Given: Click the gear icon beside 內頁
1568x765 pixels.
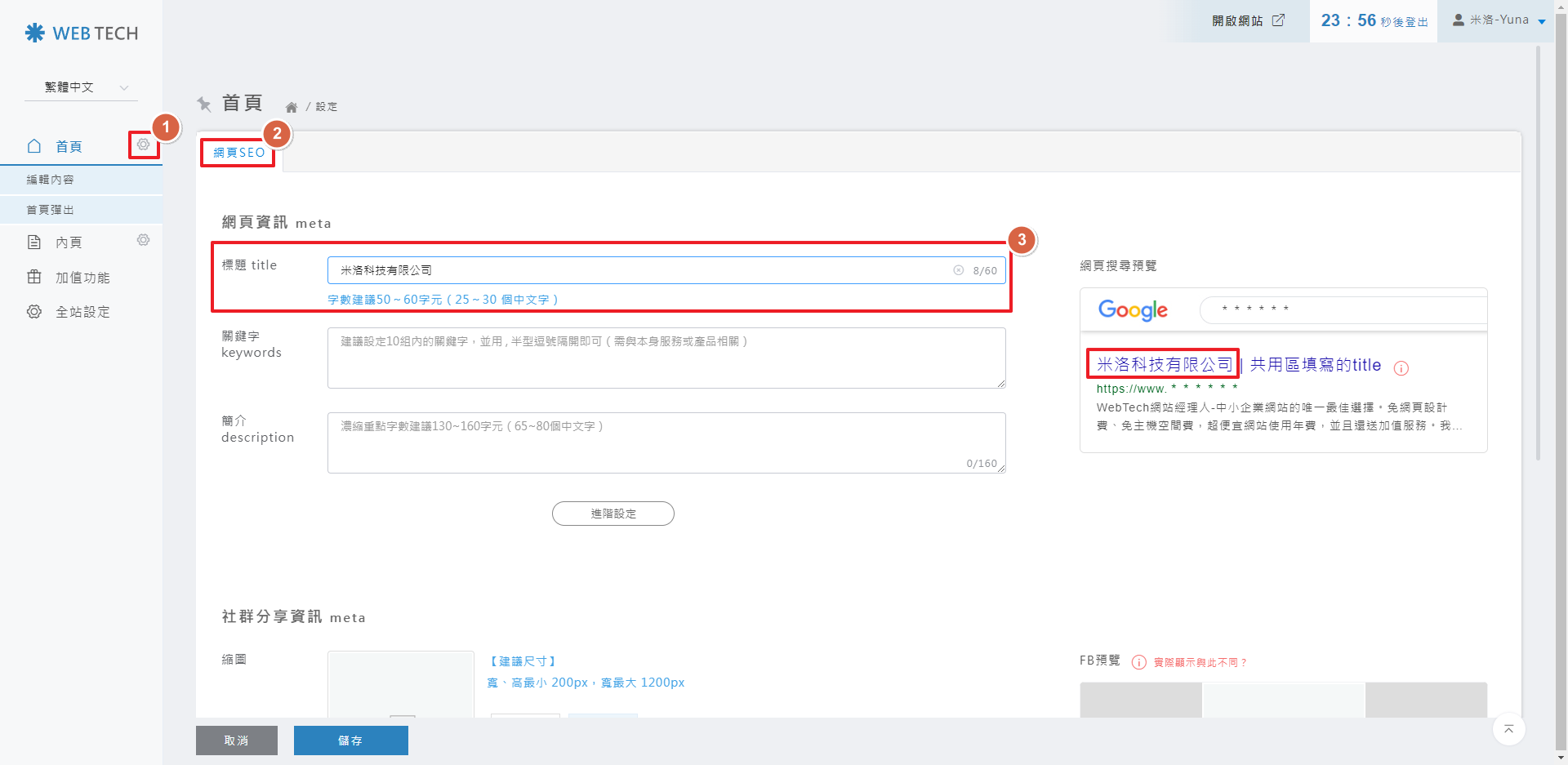Looking at the screenshot, I should coord(143,240).
